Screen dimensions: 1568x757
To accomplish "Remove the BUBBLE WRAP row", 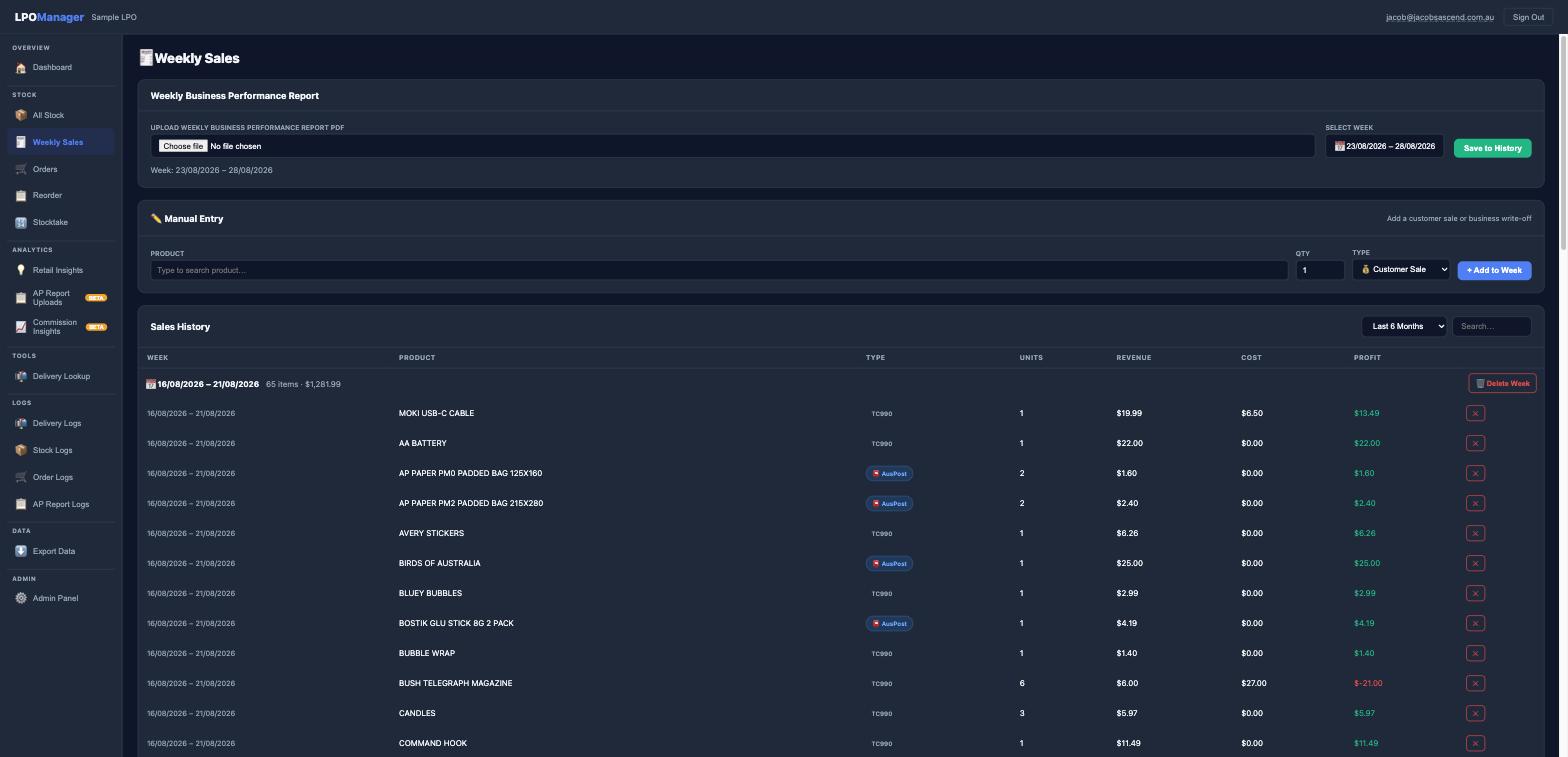I will 1475,653.
